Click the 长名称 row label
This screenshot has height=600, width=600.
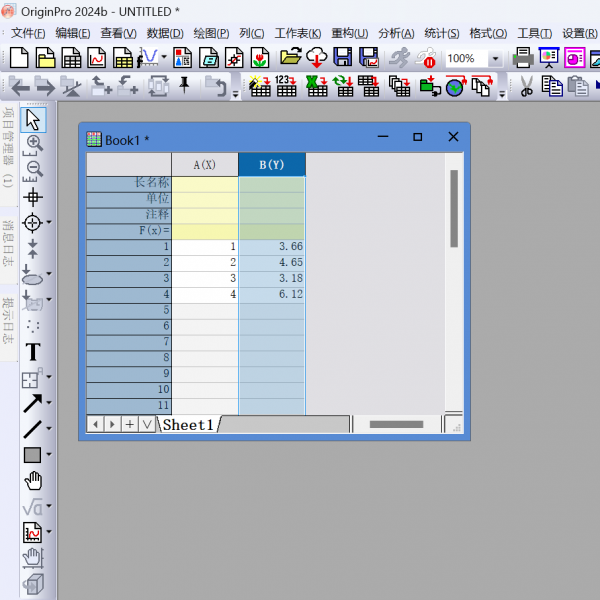(x=129, y=183)
